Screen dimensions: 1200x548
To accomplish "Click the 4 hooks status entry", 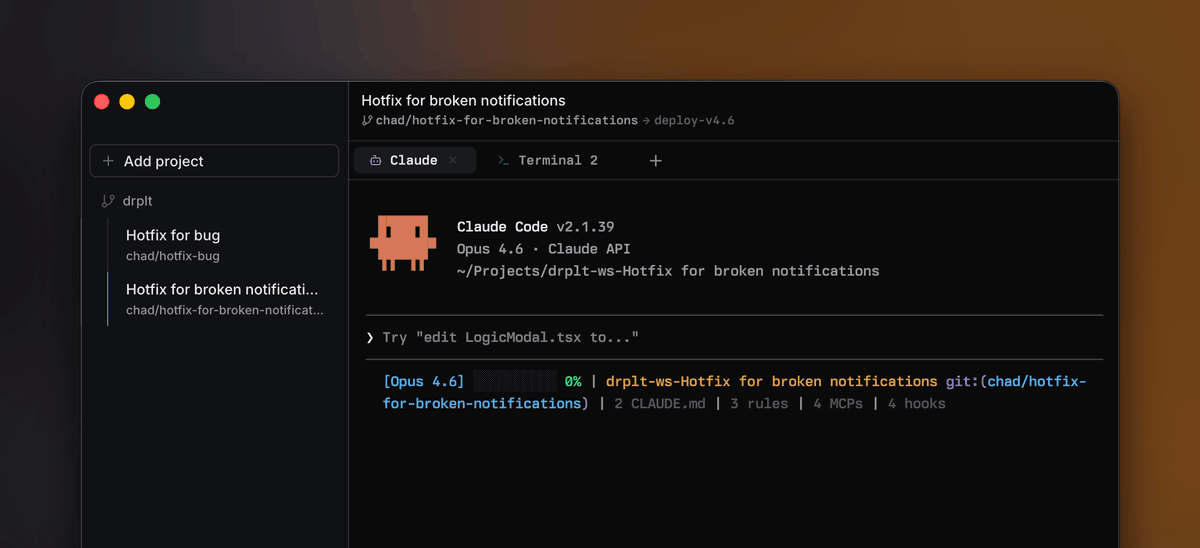I will click(x=916, y=404).
